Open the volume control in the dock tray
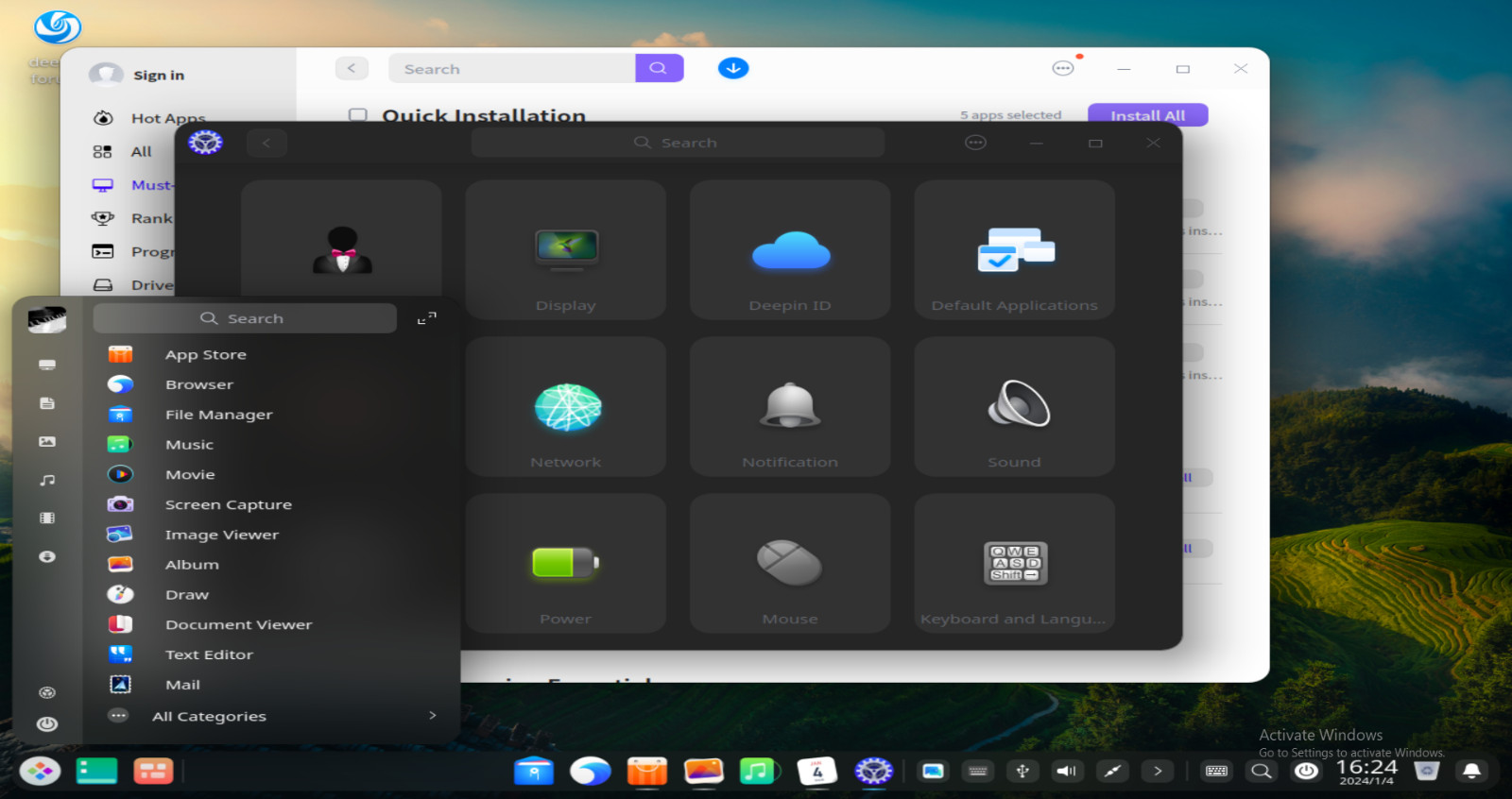Viewport: 1512px width, 799px height. click(1067, 772)
